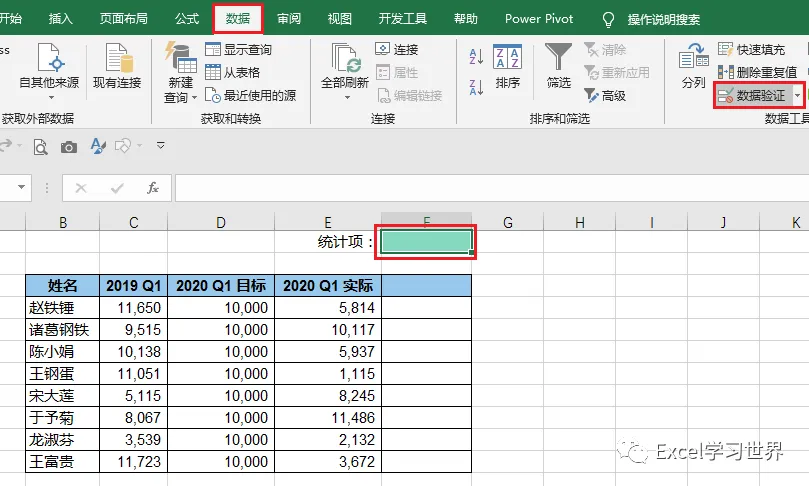Select the green highlighted cell F1

[x=426, y=241]
